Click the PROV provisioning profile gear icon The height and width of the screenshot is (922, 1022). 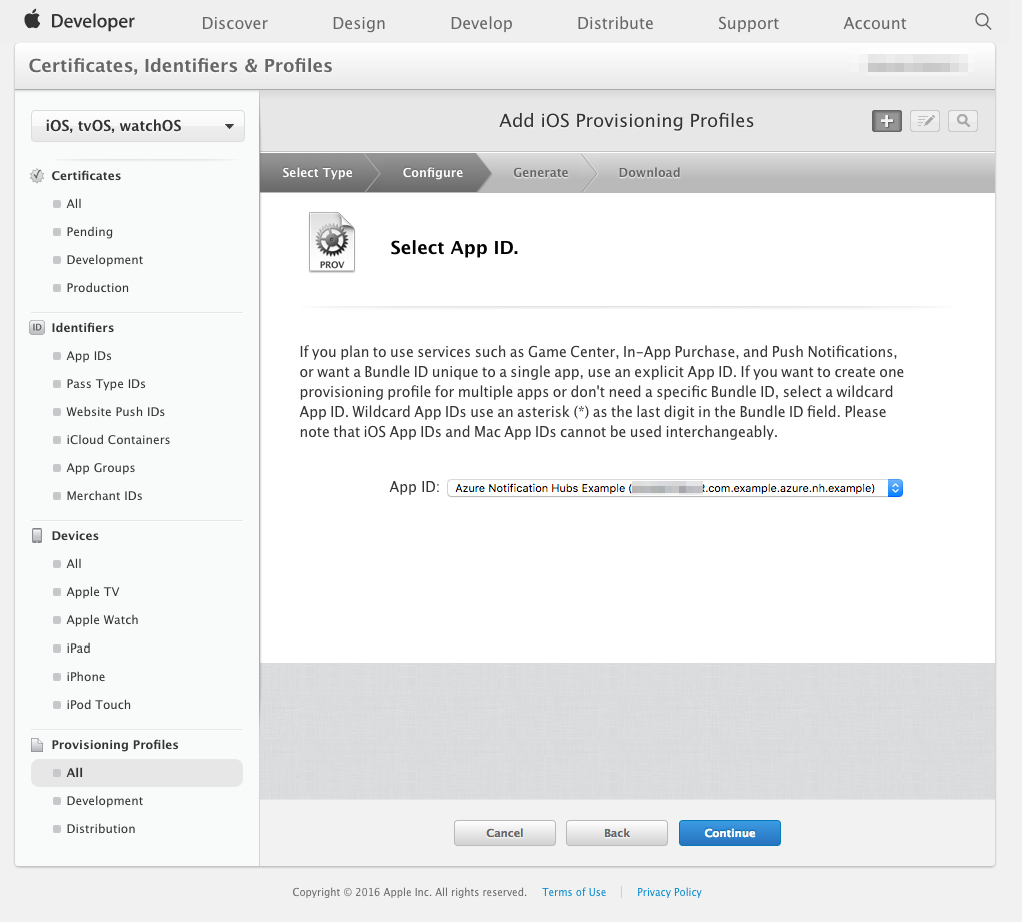click(332, 241)
